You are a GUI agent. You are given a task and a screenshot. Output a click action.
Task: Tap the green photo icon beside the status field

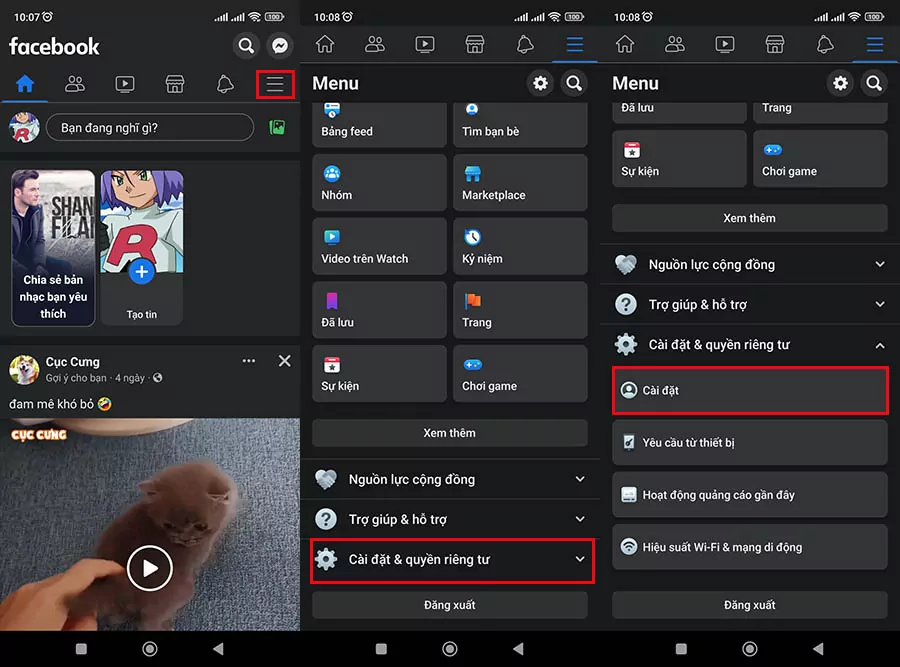(x=277, y=127)
